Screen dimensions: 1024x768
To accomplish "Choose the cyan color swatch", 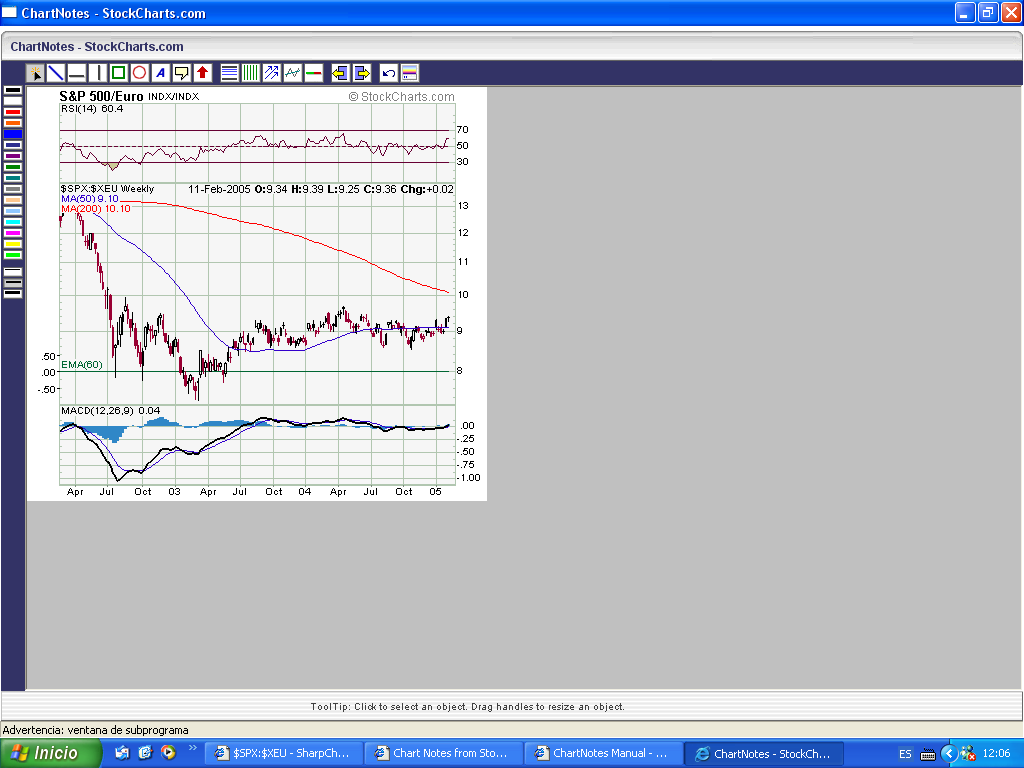I will 13,222.
